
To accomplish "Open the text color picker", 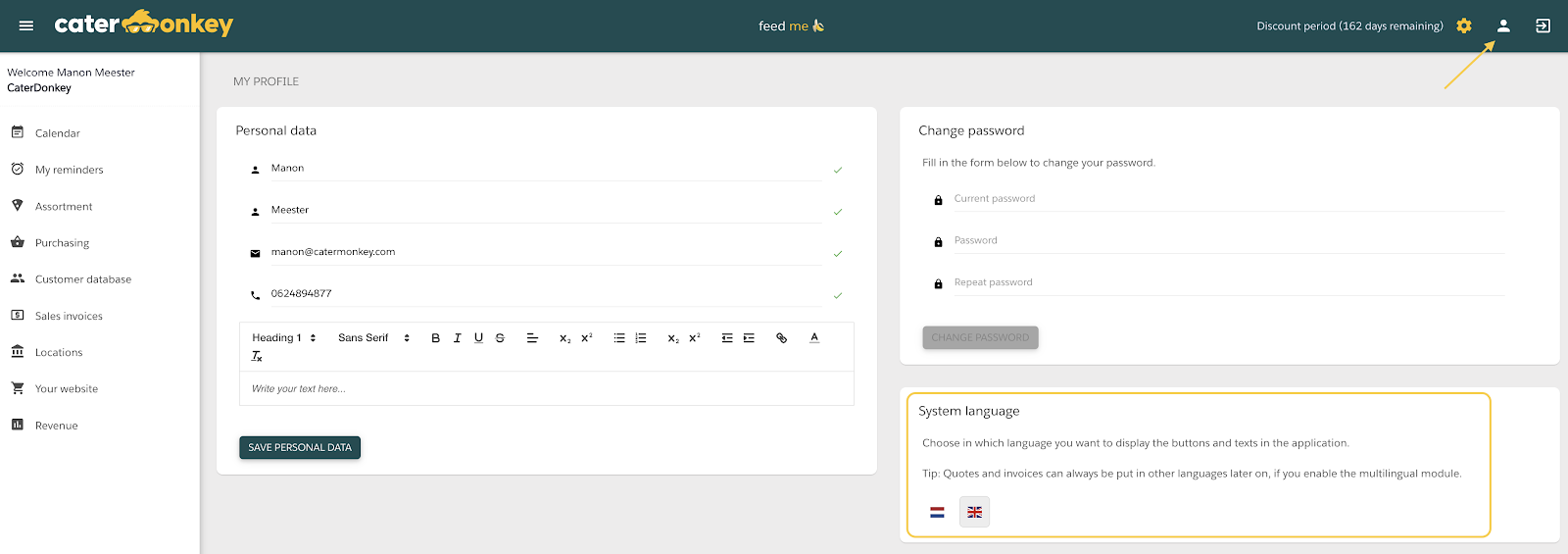I will pos(813,338).
